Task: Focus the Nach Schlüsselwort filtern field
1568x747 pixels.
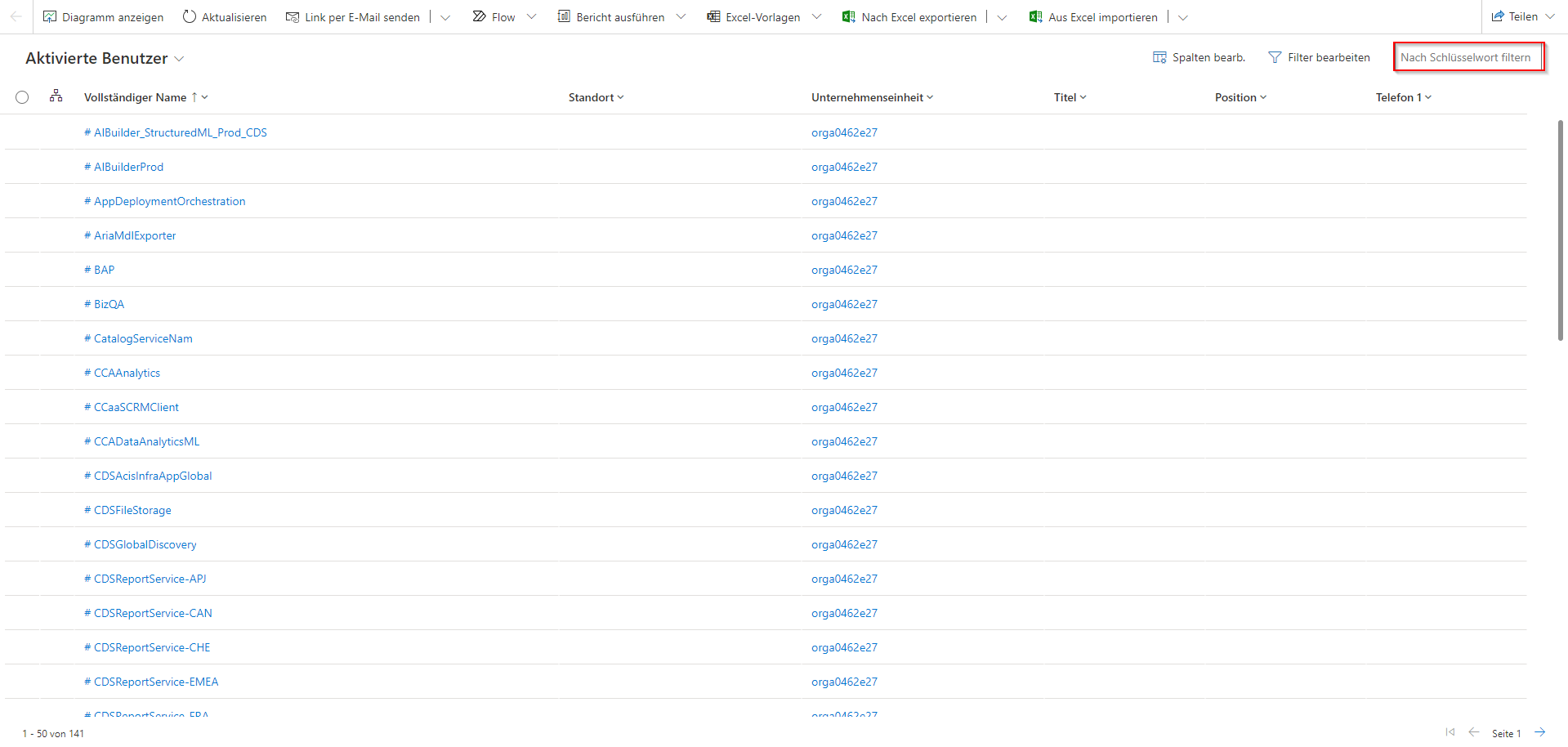Action: pyautogui.click(x=1467, y=57)
